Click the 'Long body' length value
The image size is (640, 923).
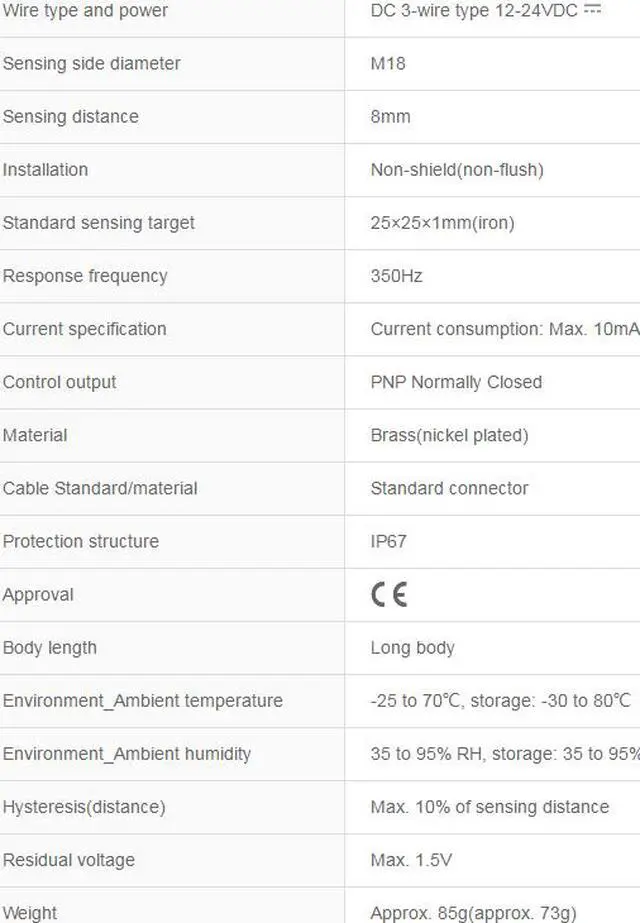pyautogui.click(x=412, y=647)
